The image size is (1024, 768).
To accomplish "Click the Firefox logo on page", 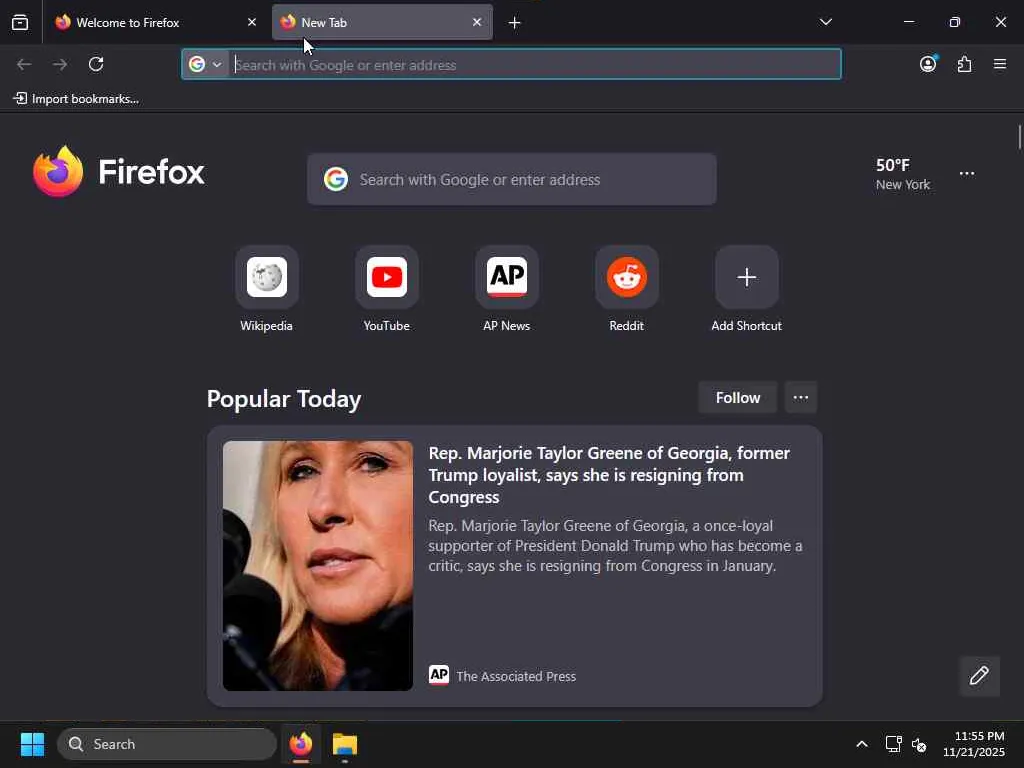I will (119, 172).
